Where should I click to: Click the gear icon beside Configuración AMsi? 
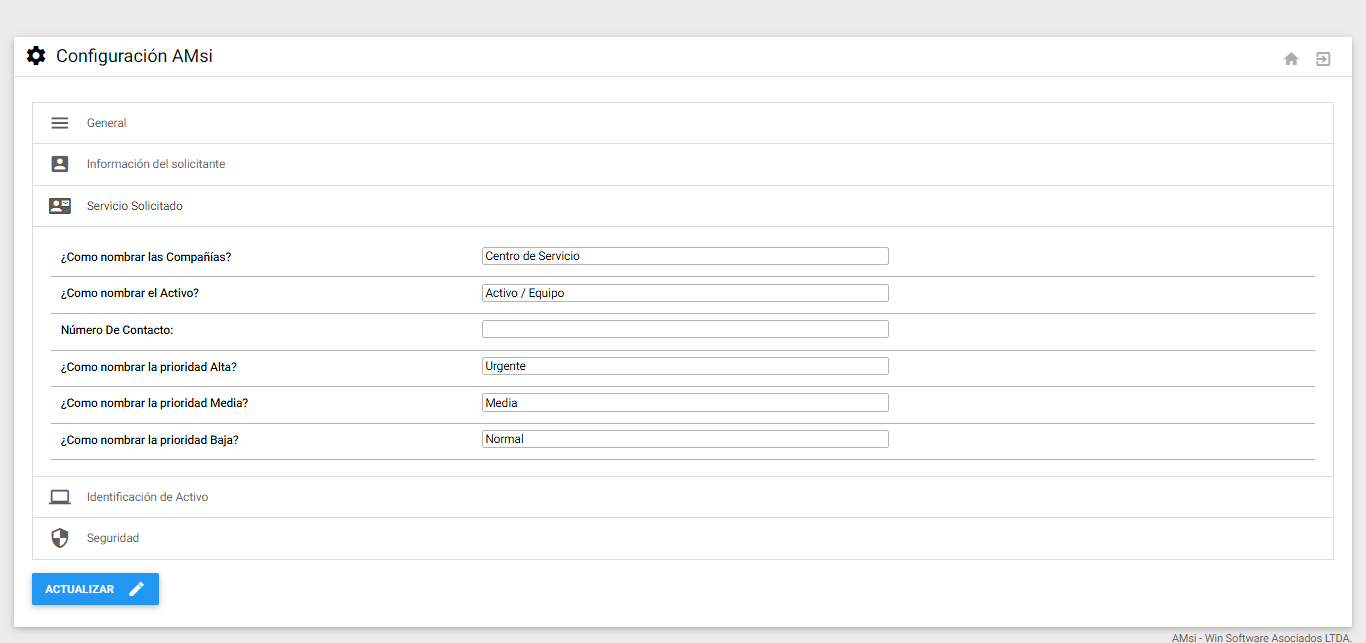tap(36, 56)
